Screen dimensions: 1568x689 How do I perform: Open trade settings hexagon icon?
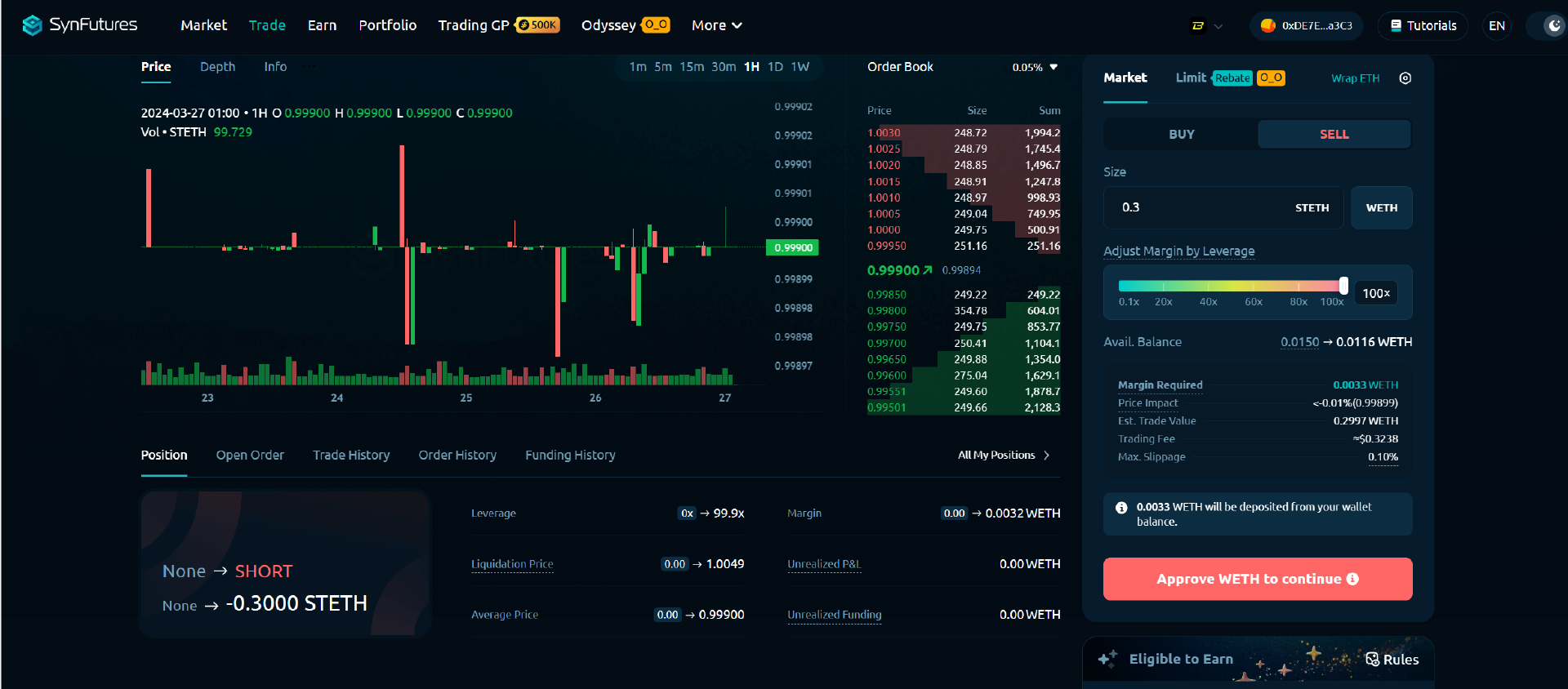coord(1405,78)
